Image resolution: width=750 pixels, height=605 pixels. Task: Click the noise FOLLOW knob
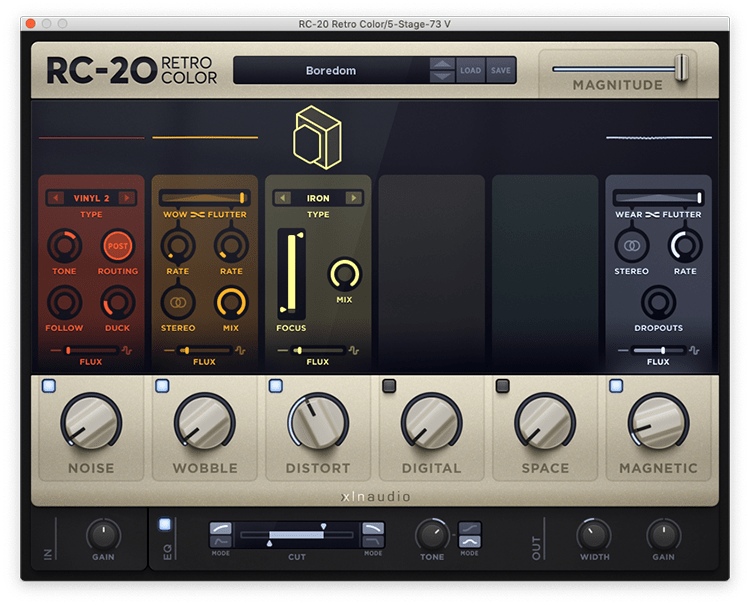coord(64,302)
